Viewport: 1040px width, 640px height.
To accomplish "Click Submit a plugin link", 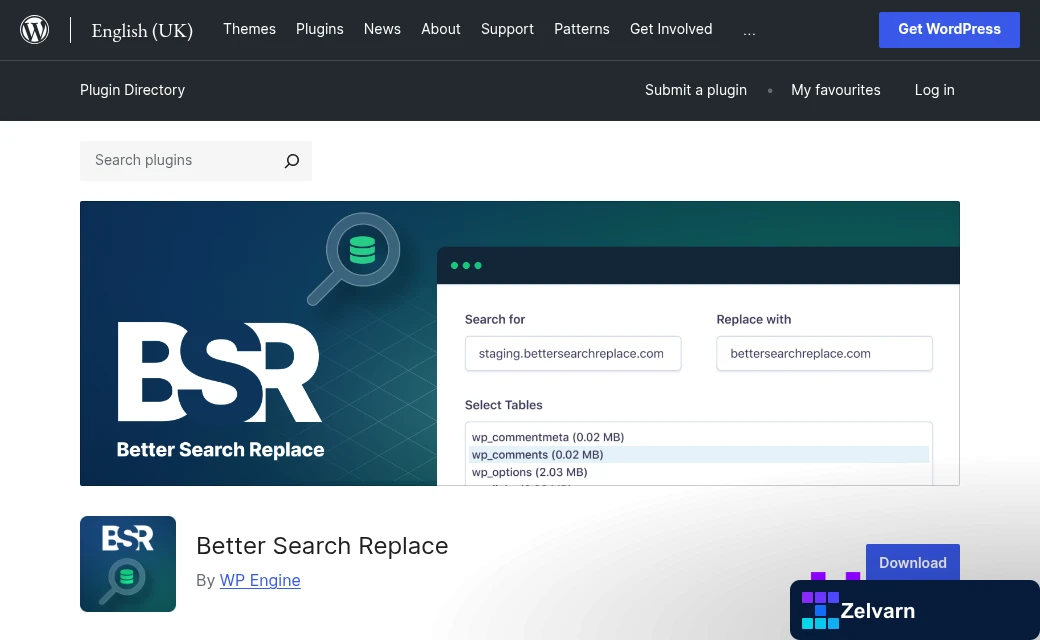I will [x=696, y=90].
